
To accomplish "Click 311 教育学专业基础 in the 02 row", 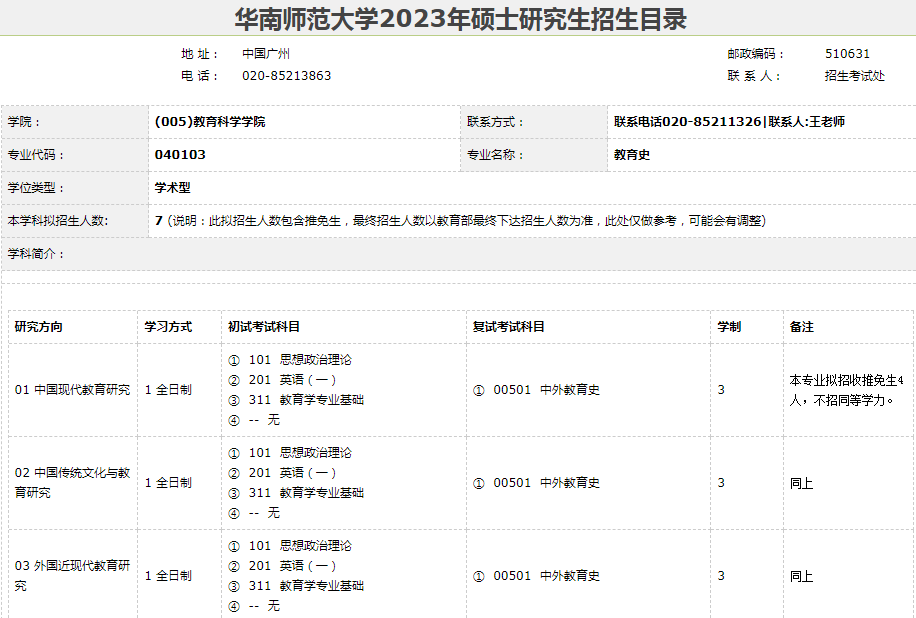I will (306, 492).
